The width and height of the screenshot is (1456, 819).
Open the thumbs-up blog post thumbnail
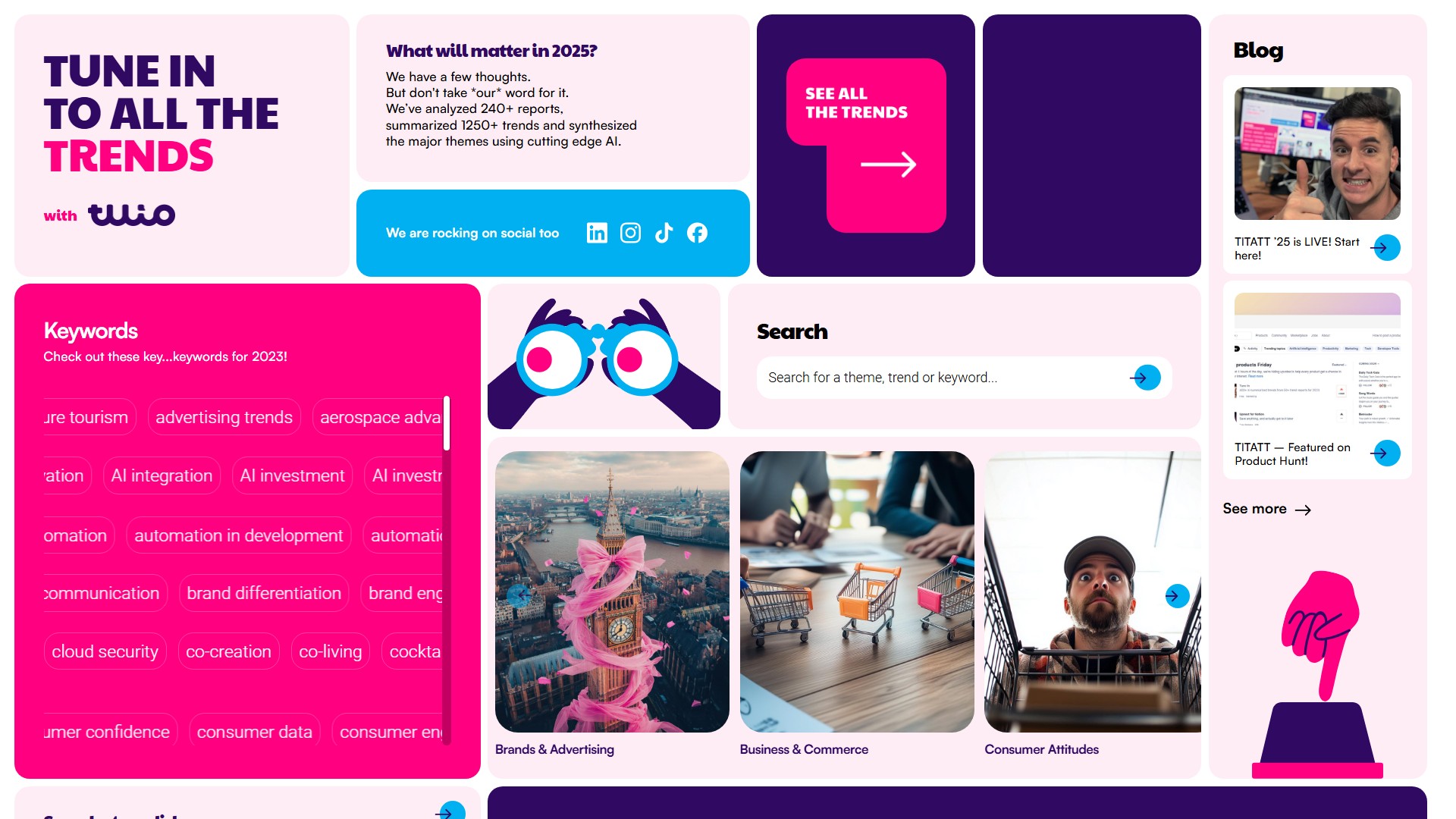point(1317,153)
